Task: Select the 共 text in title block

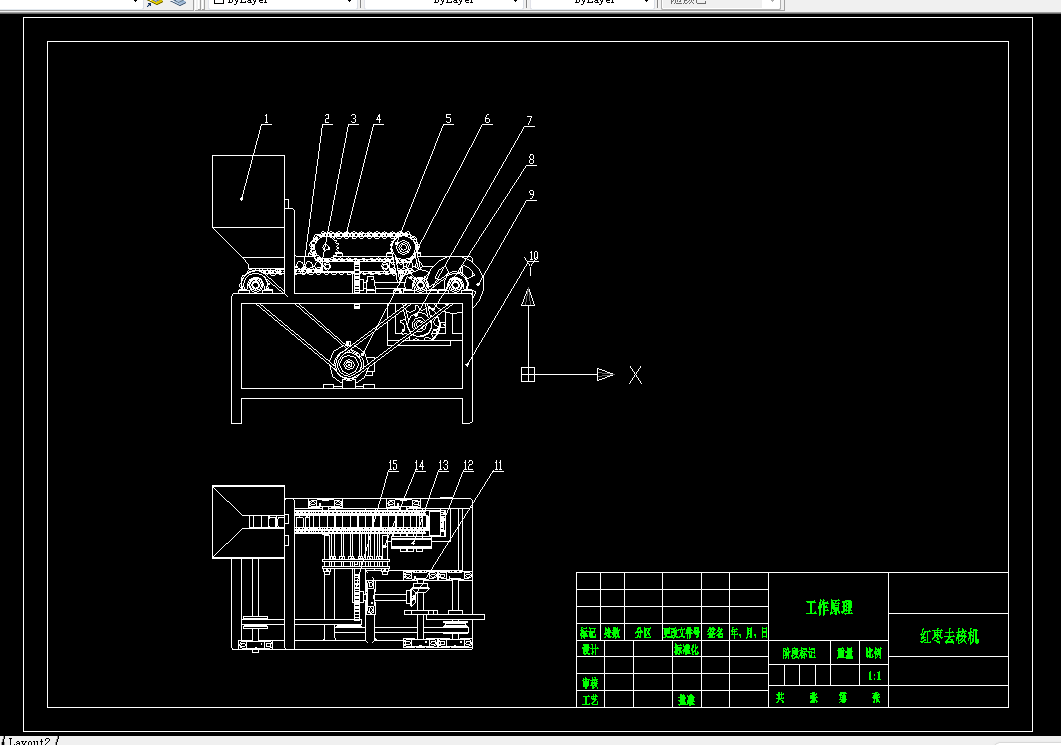Action: (x=780, y=698)
